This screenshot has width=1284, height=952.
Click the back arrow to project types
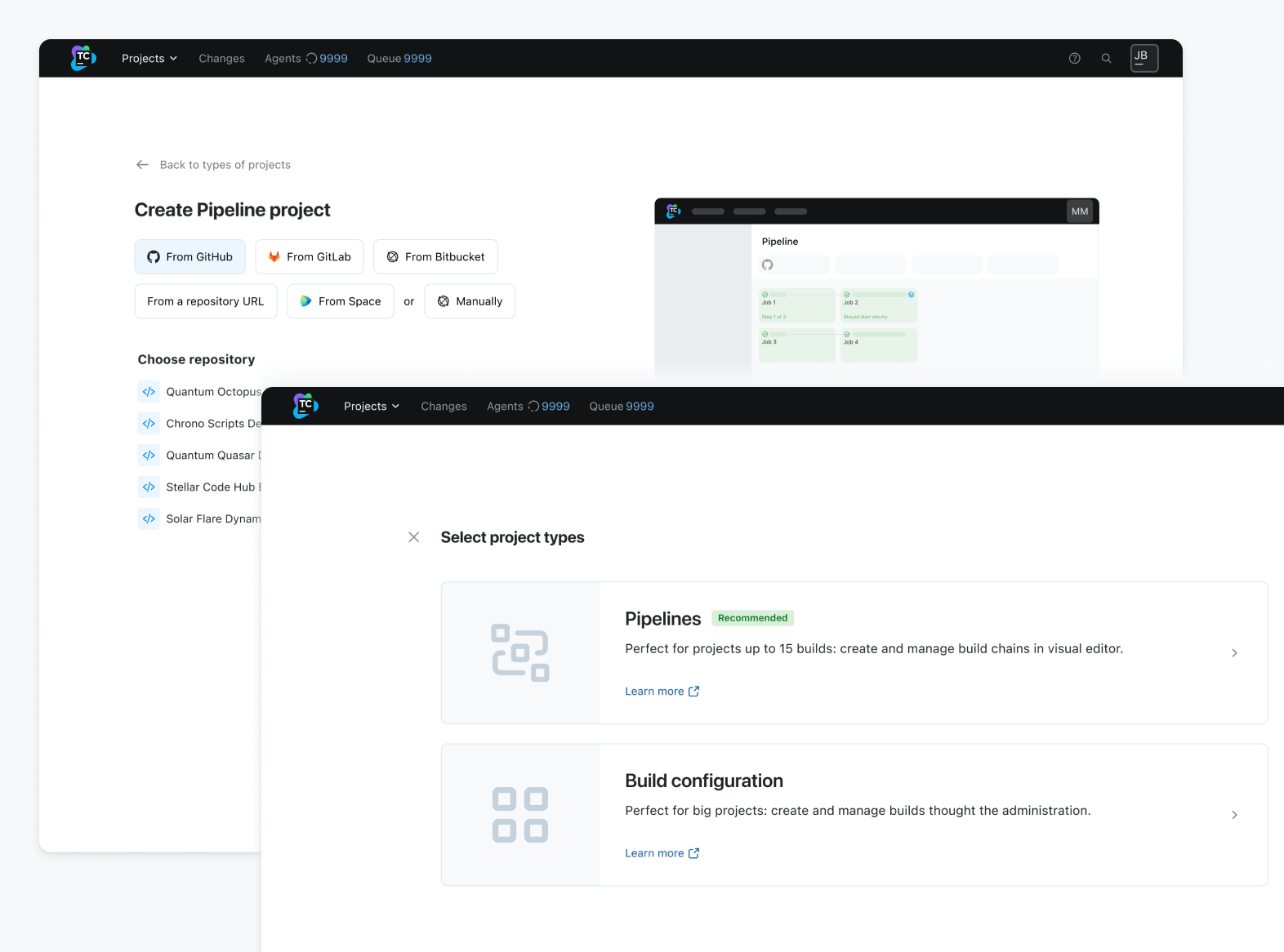pos(142,165)
